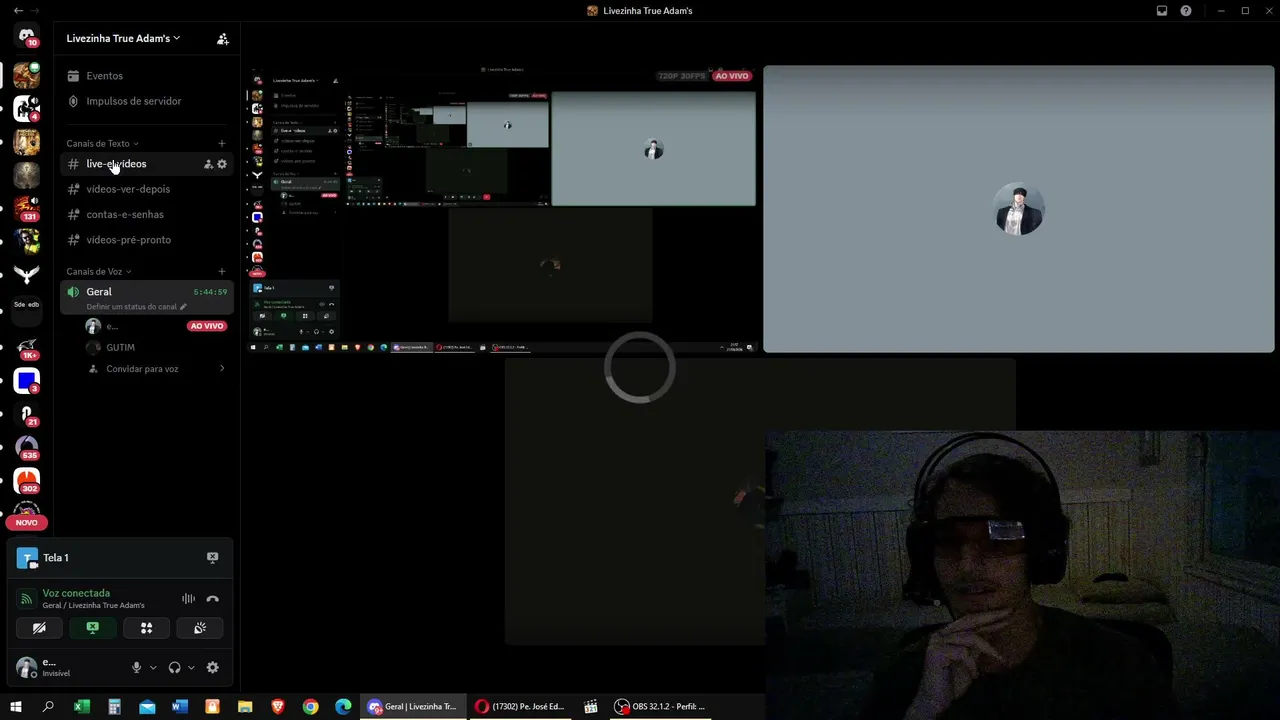Open the server icon with 535 badge
This screenshot has width=1280, height=720.
pos(27,447)
